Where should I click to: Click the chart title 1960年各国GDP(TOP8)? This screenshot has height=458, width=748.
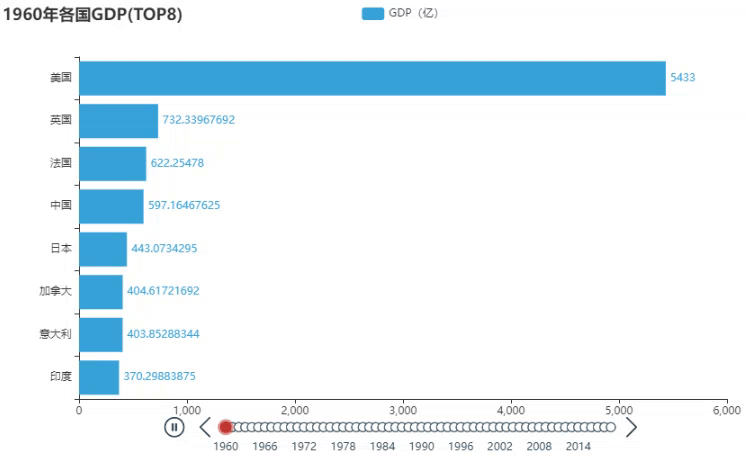[x=93, y=14]
